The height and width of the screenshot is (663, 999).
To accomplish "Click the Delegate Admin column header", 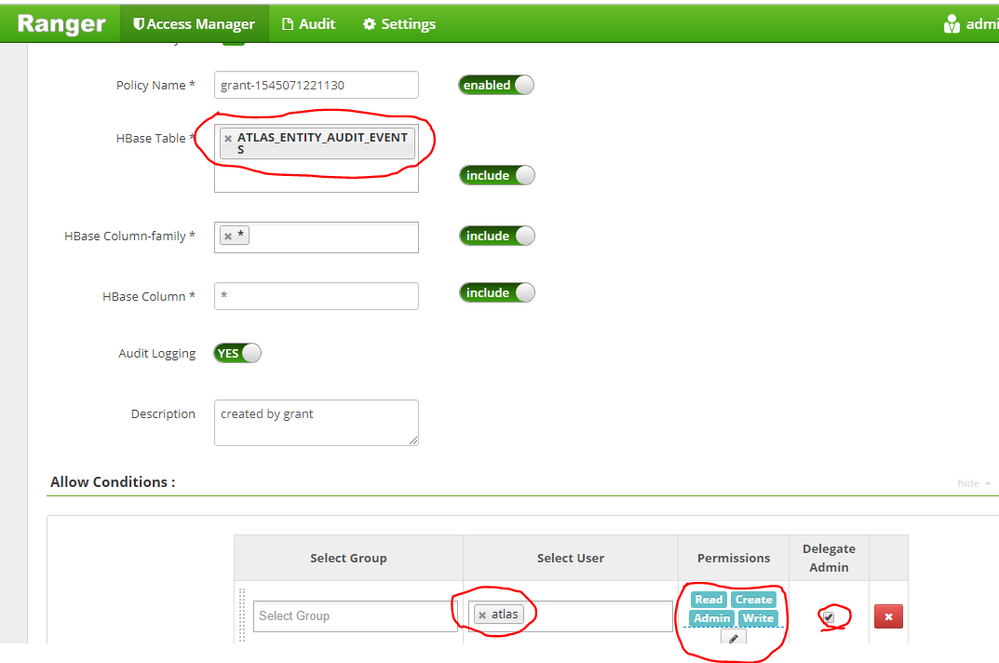I will coord(829,558).
